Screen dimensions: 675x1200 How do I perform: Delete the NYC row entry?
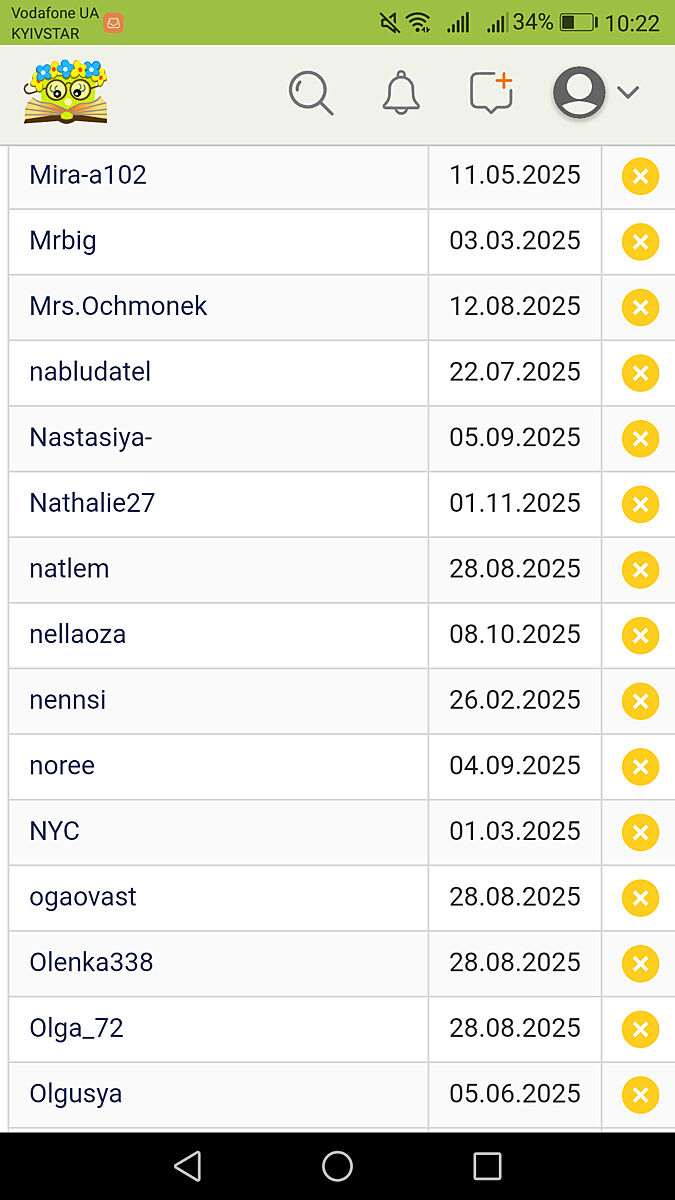point(640,832)
